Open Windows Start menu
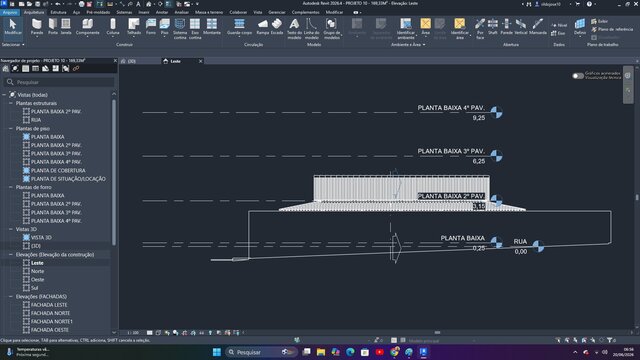Screen dimensions: 640x360 (217, 352)
